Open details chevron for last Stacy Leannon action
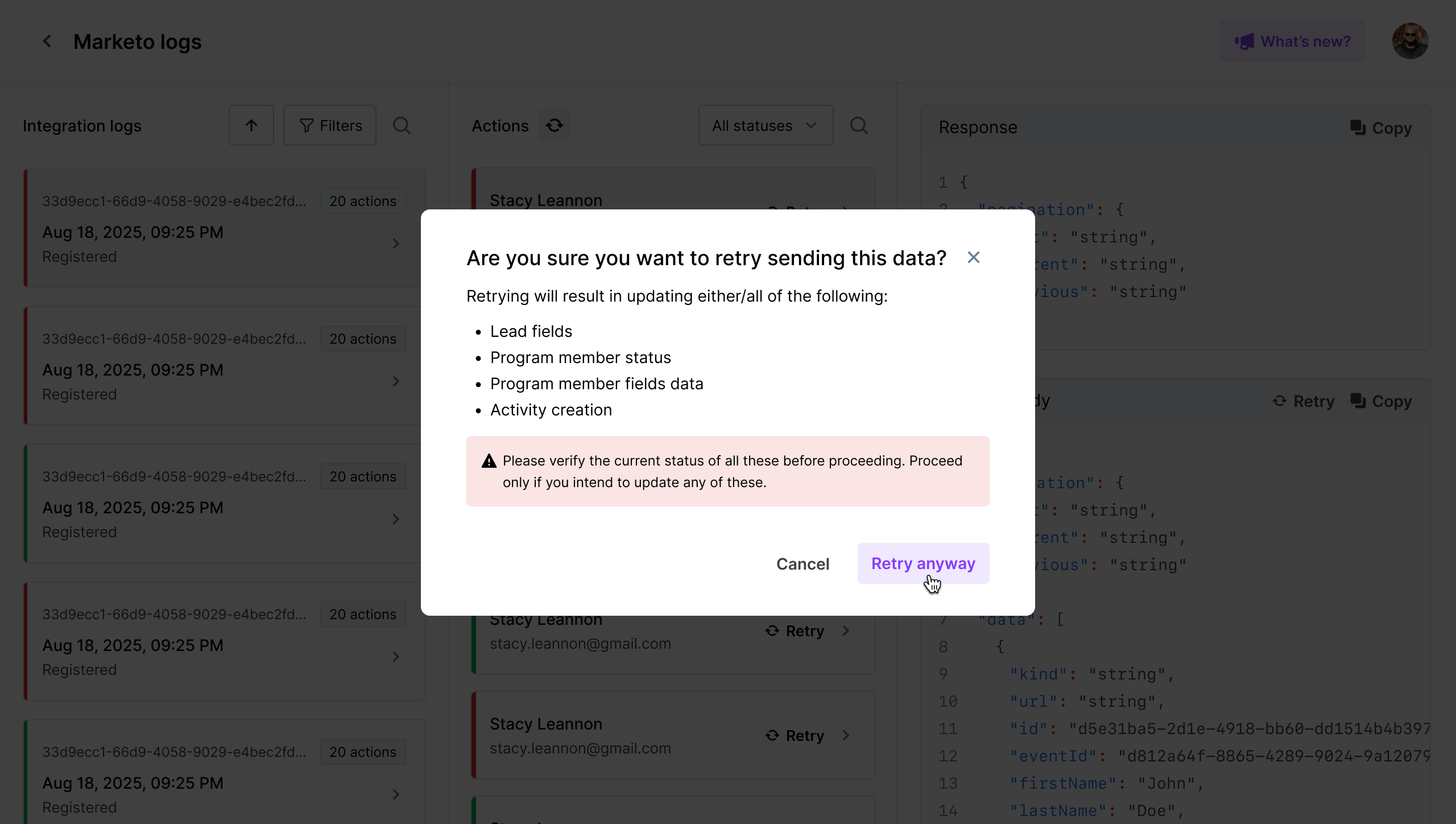The width and height of the screenshot is (1456, 824). (846, 736)
